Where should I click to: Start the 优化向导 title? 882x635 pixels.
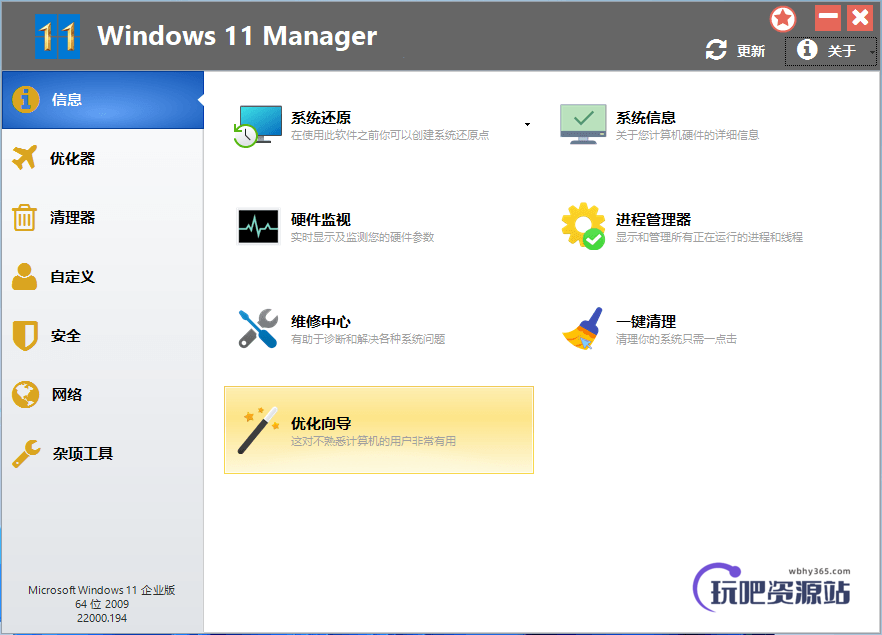tap(321, 423)
